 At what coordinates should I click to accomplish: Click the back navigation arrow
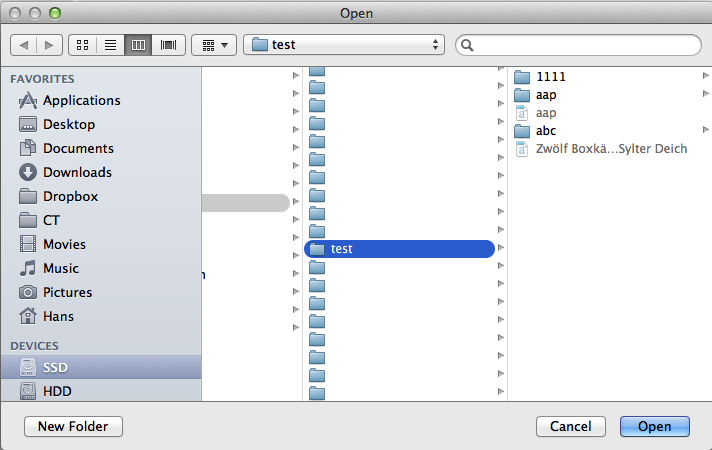(x=24, y=45)
